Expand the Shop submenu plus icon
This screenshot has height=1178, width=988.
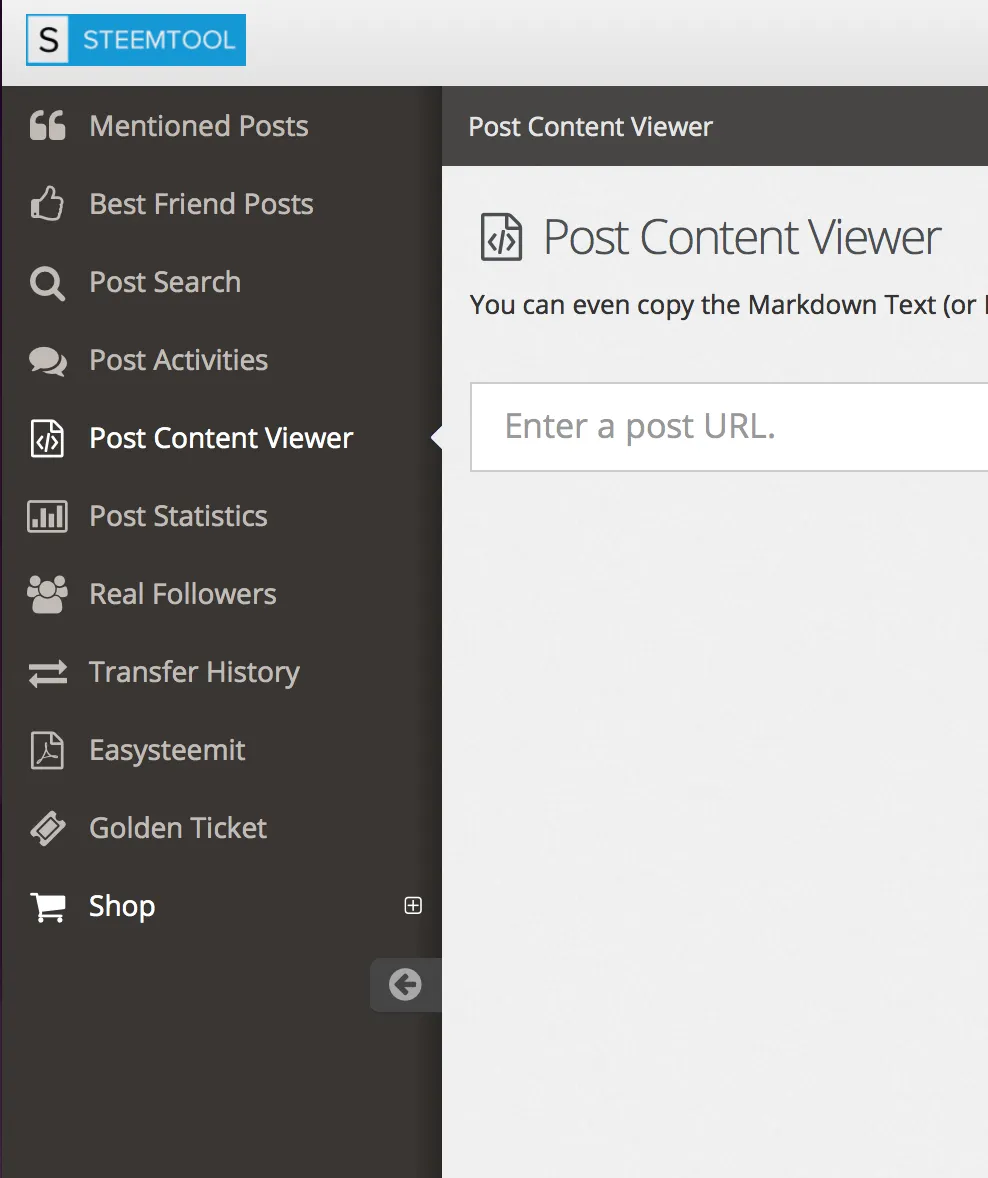click(x=413, y=906)
